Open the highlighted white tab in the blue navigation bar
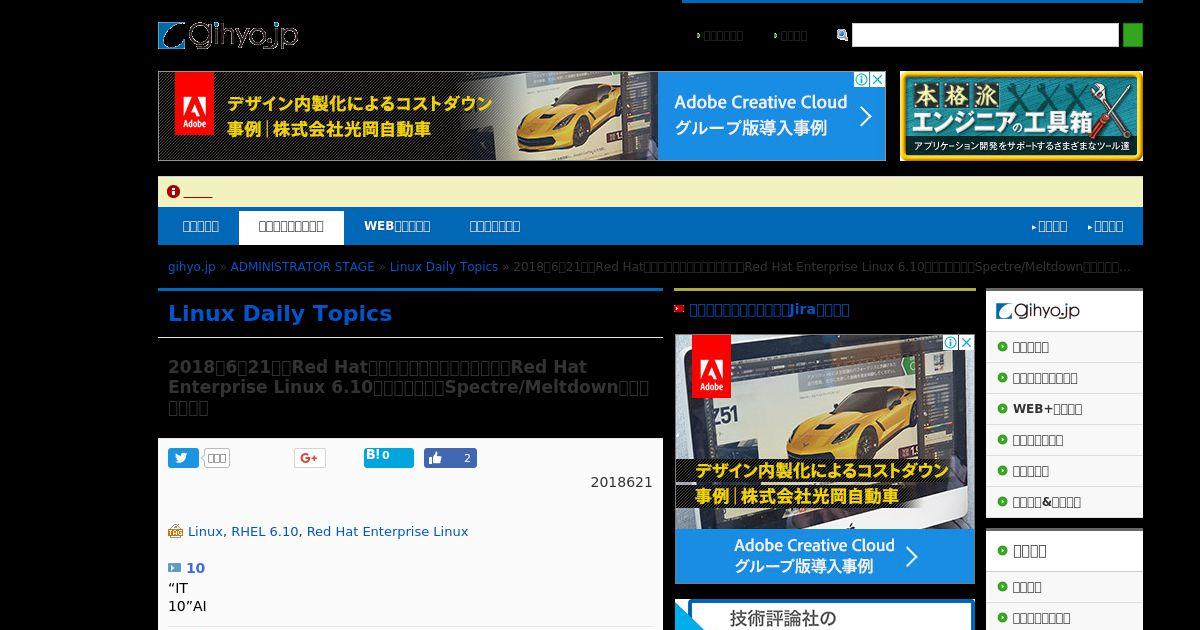Image resolution: width=1200 pixels, height=630 pixels. [291, 227]
